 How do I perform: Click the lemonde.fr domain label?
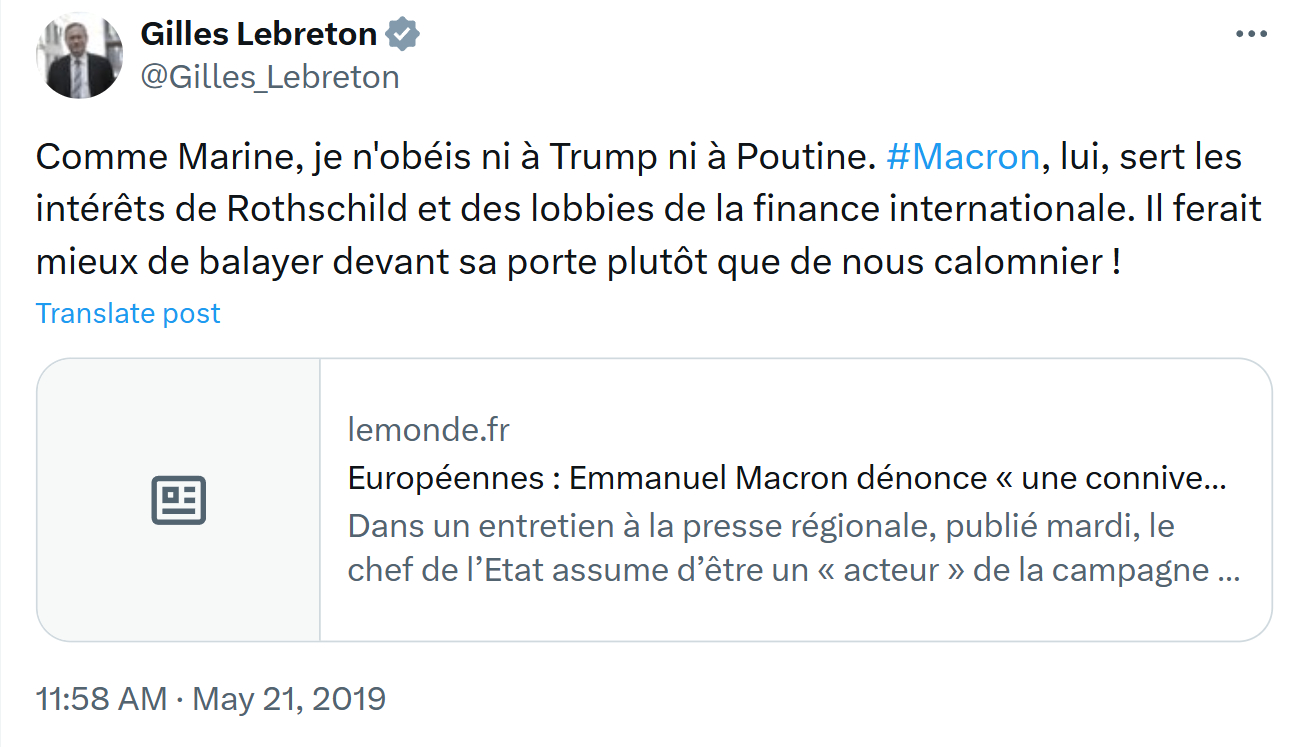428,430
